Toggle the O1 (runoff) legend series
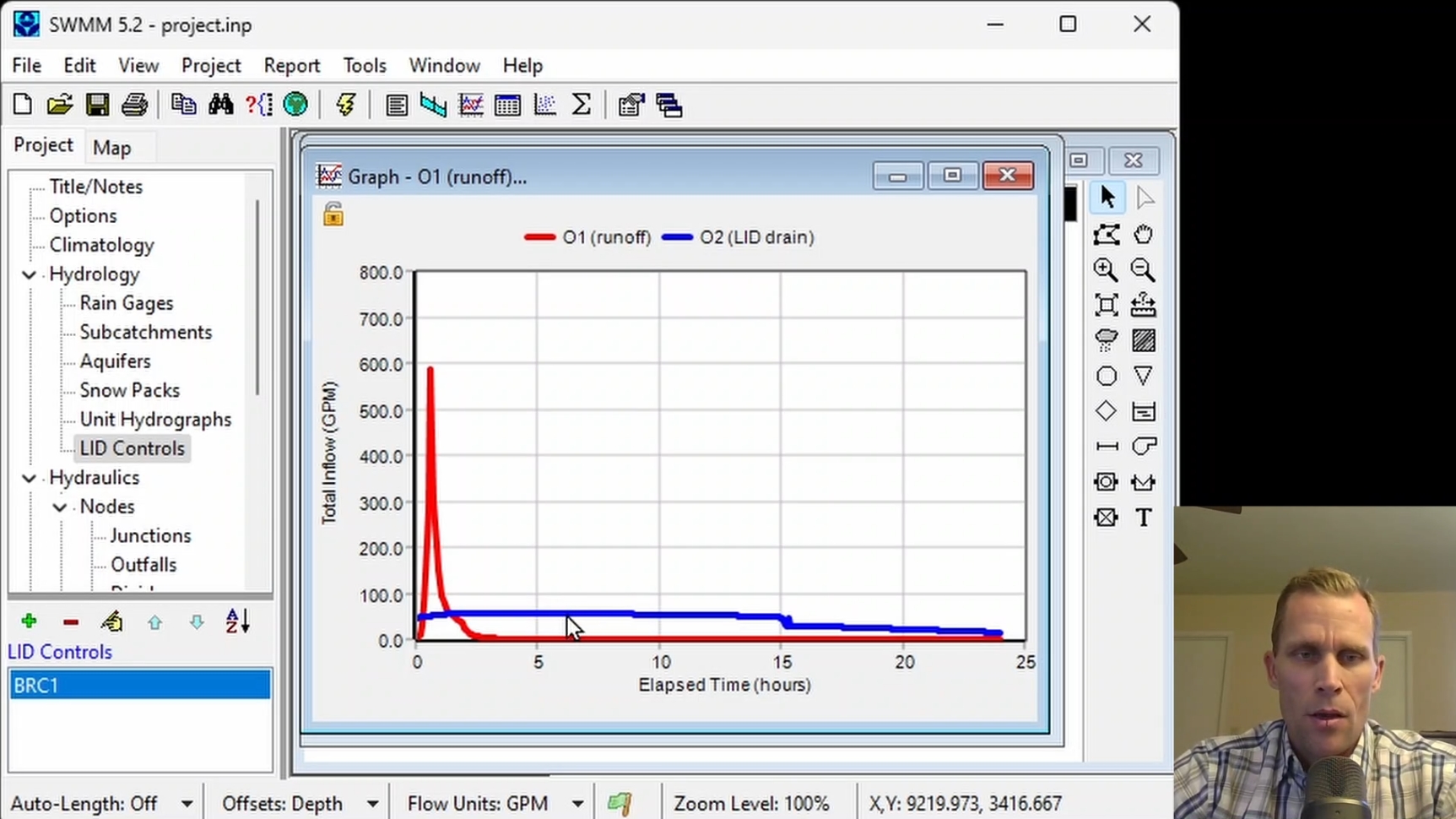The image size is (1456, 819). coord(587,237)
